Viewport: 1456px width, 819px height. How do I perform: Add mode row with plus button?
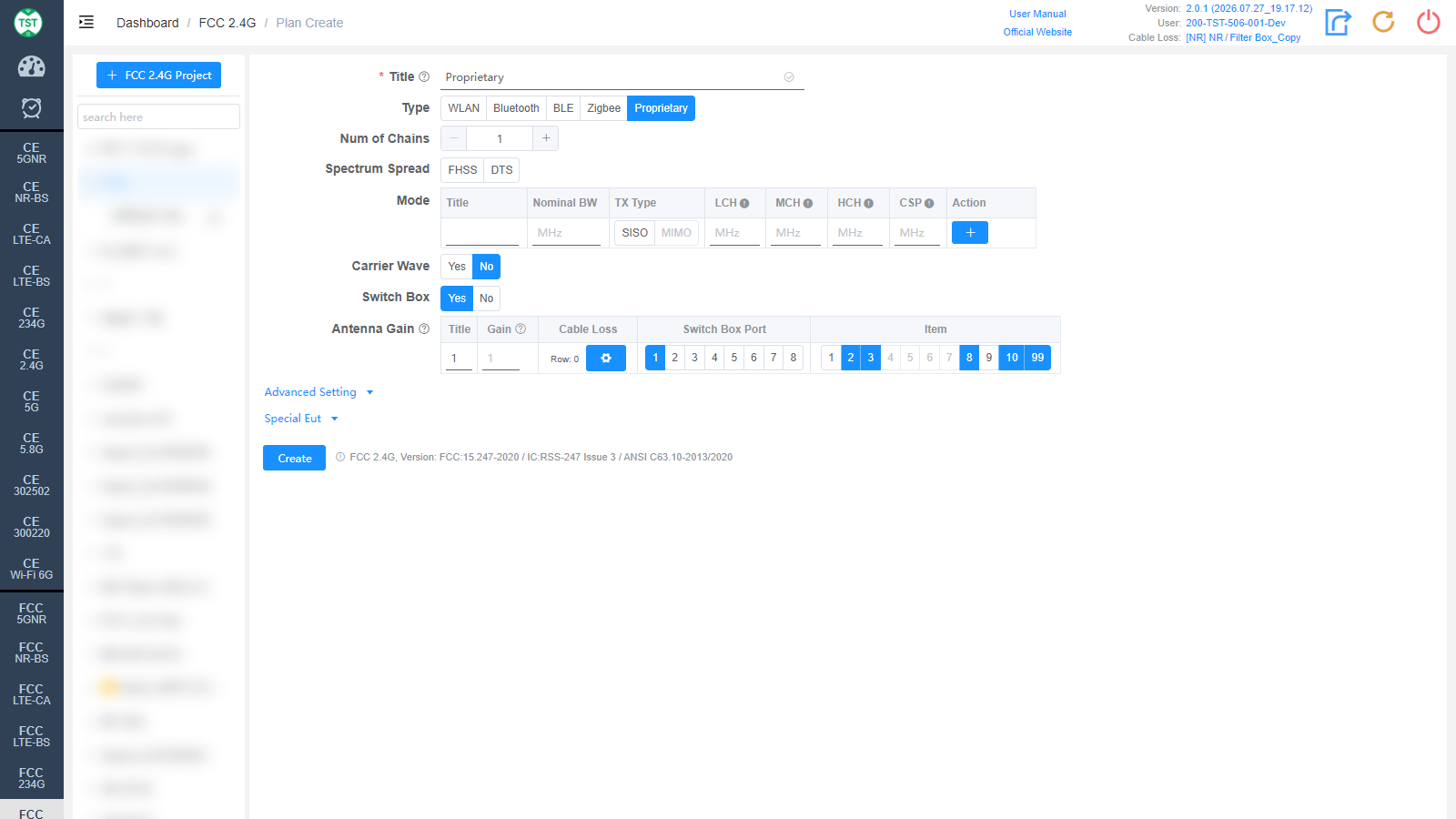970,233
